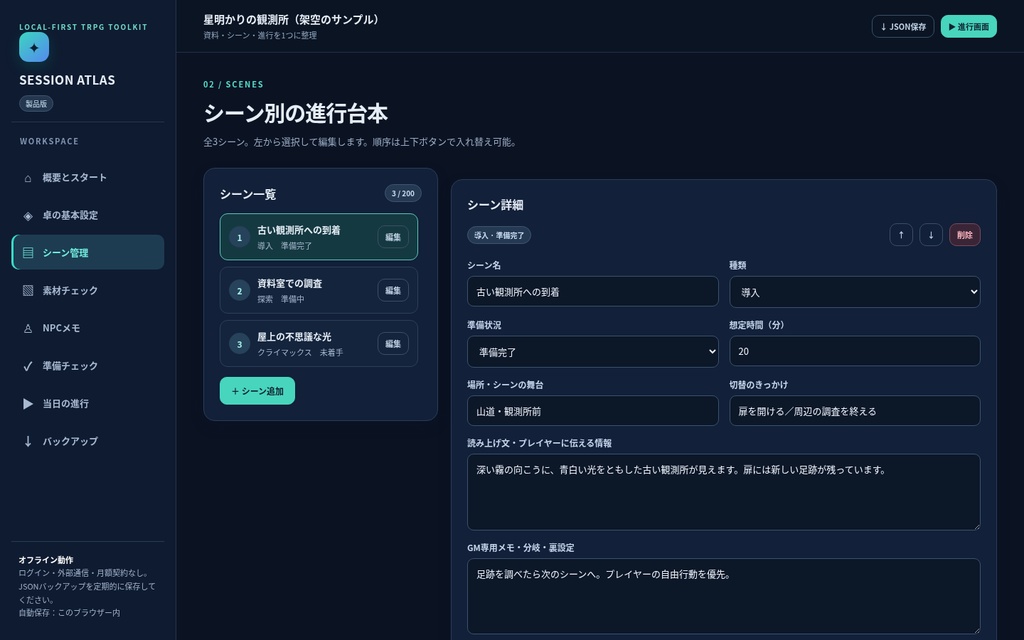Screen dimensions: 1024x640
Task: Click the 切替のきっかけ input field
Action: pyautogui.click(x=855, y=411)
